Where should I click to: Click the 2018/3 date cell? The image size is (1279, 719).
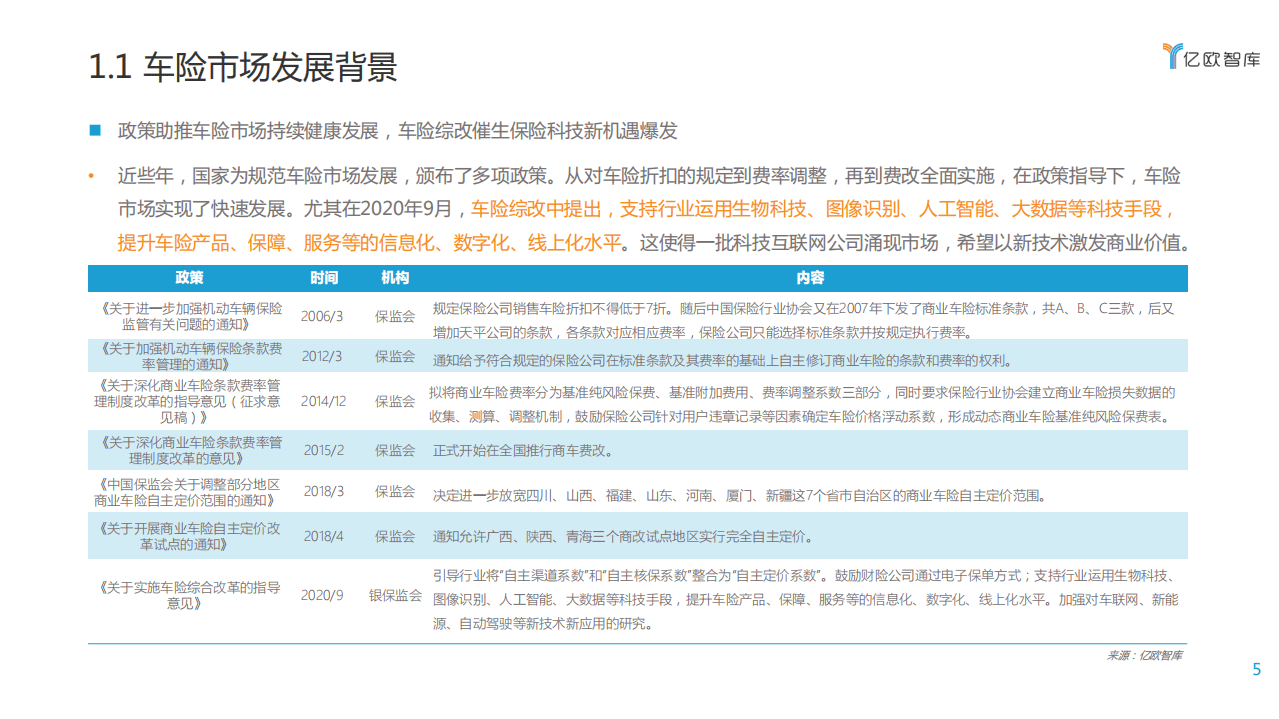point(324,491)
